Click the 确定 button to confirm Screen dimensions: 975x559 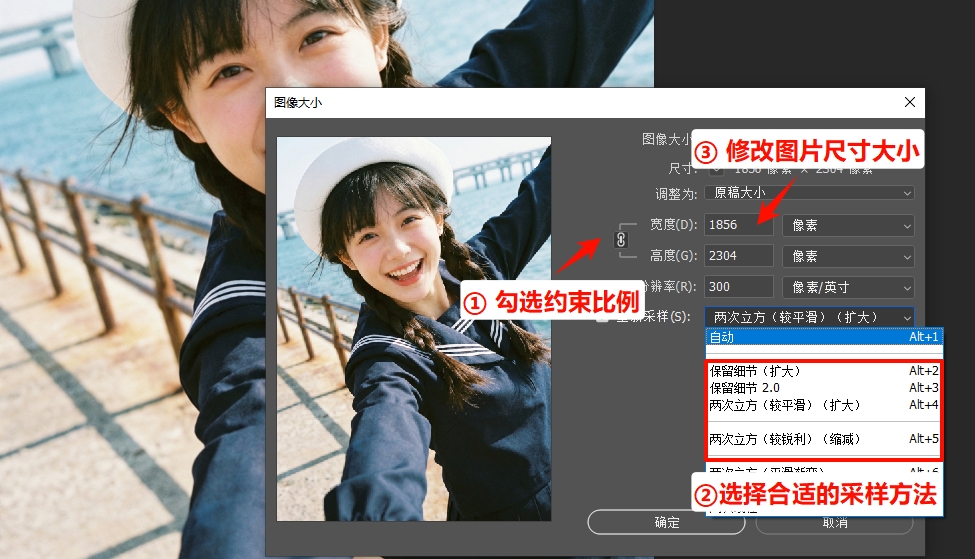click(666, 522)
